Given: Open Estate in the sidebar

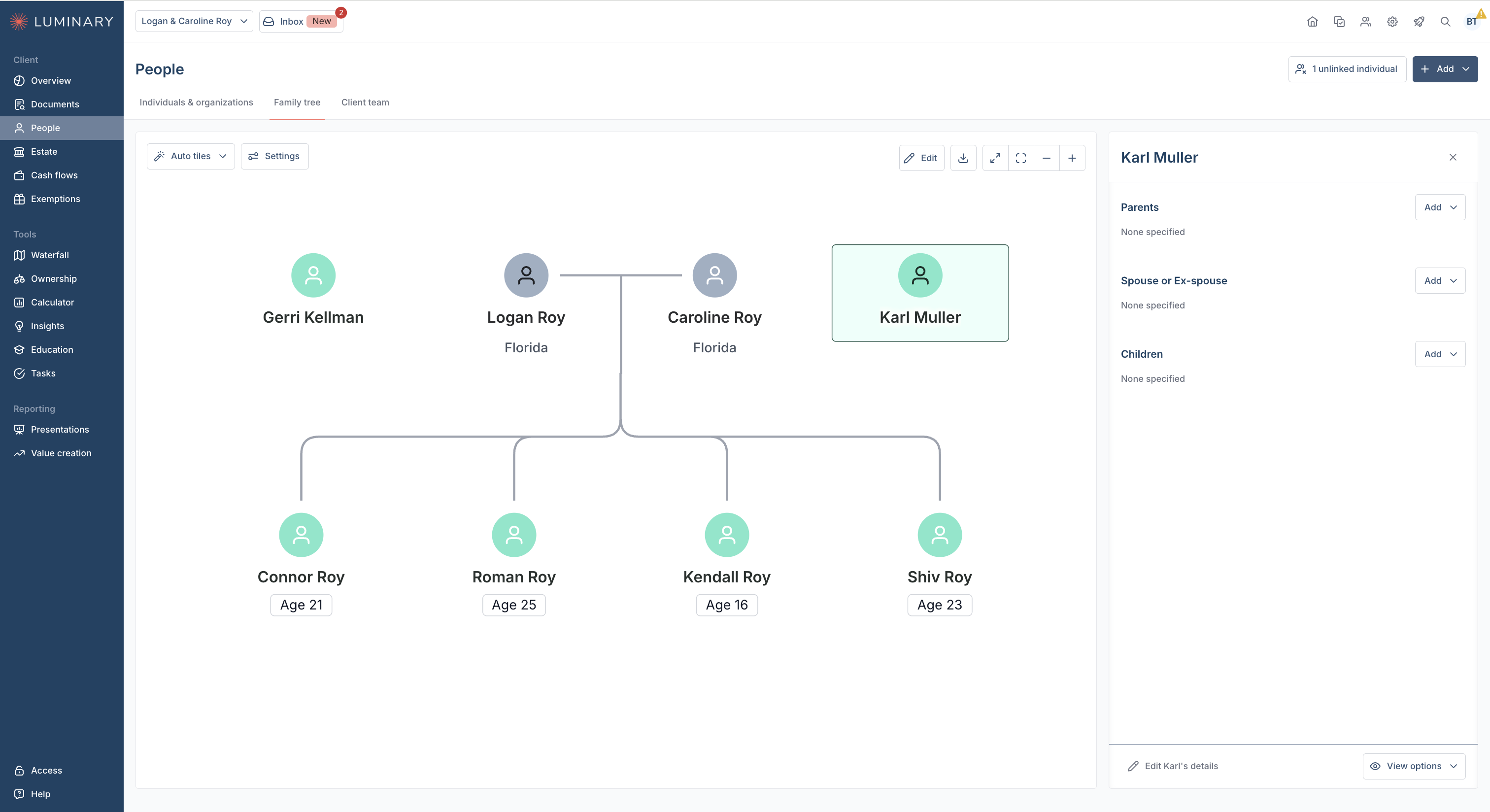Looking at the screenshot, I should pyautogui.click(x=61, y=152).
